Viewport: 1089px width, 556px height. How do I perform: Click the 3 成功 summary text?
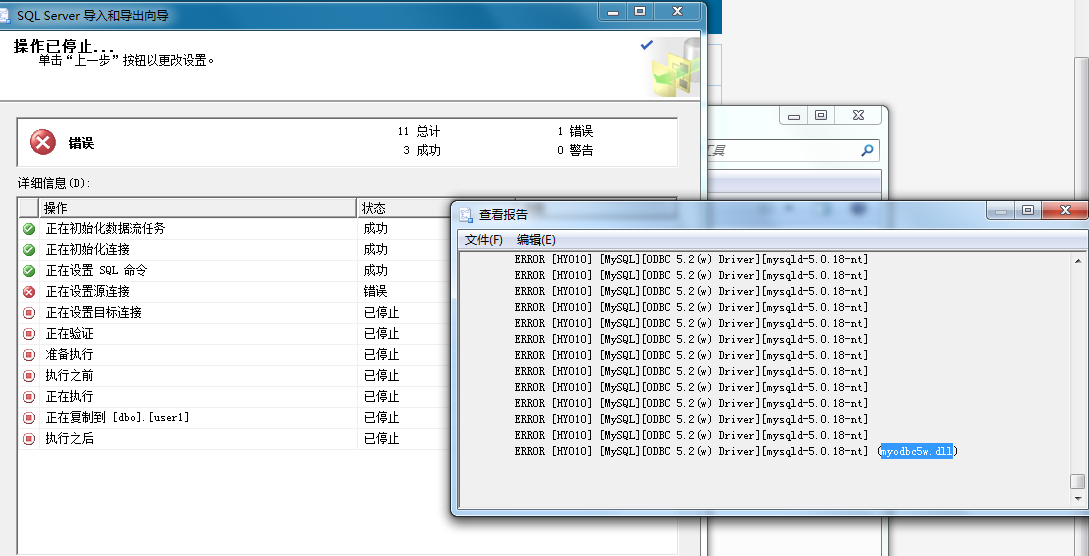pos(422,150)
